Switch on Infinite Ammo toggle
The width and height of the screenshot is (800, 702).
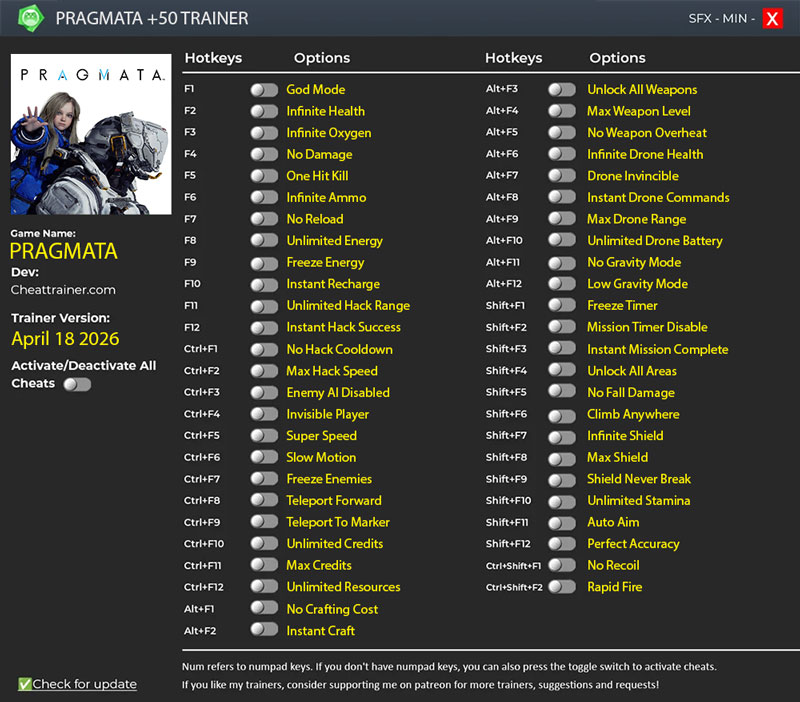[264, 198]
